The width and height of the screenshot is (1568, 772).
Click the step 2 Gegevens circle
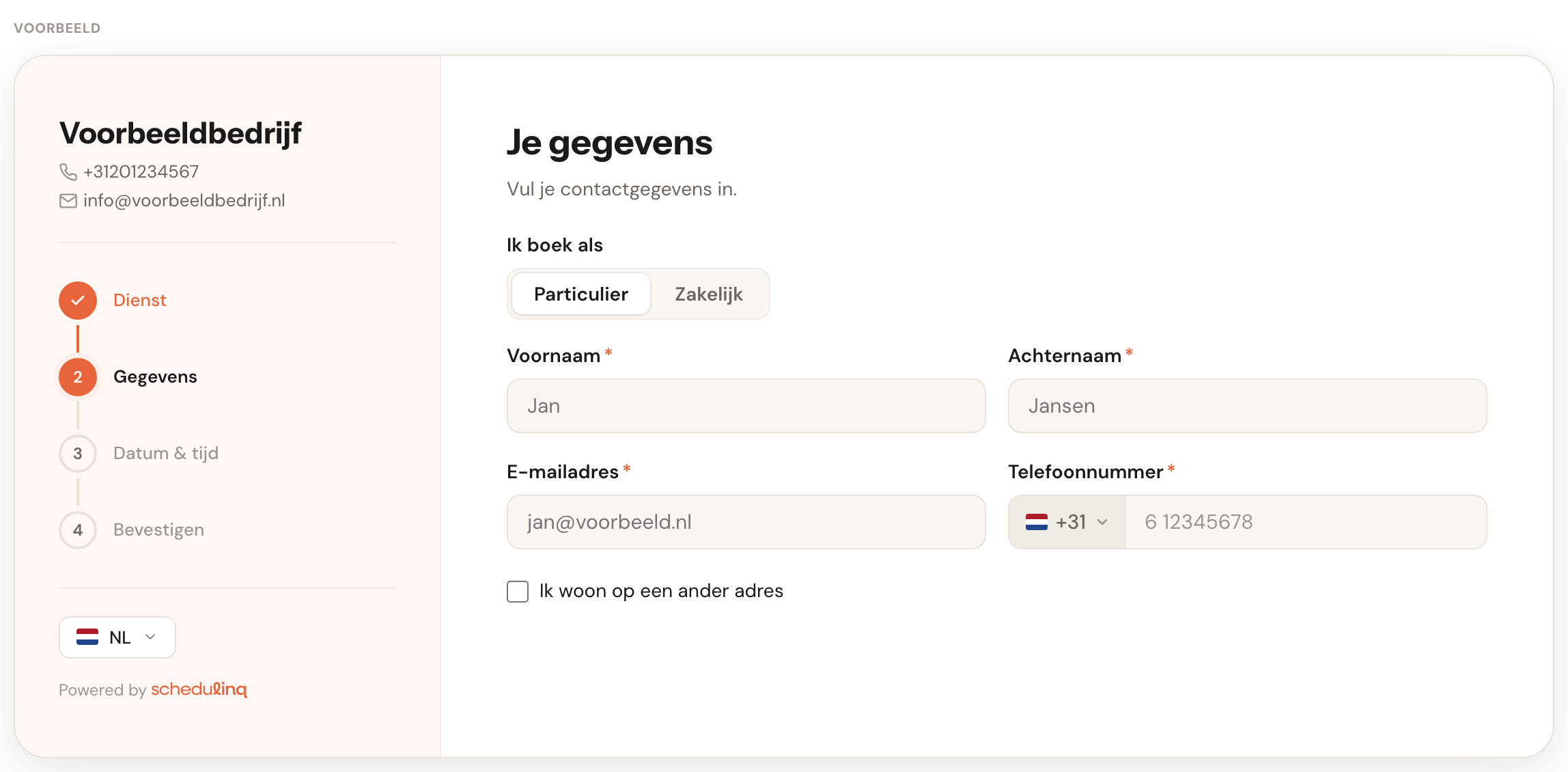click(x=78, y=377)
